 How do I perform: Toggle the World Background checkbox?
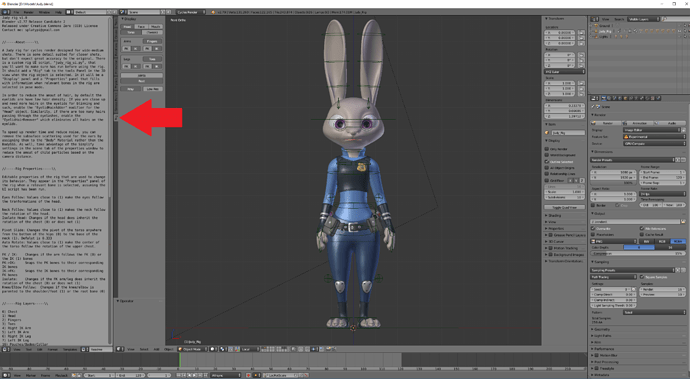tap(547, 155)
